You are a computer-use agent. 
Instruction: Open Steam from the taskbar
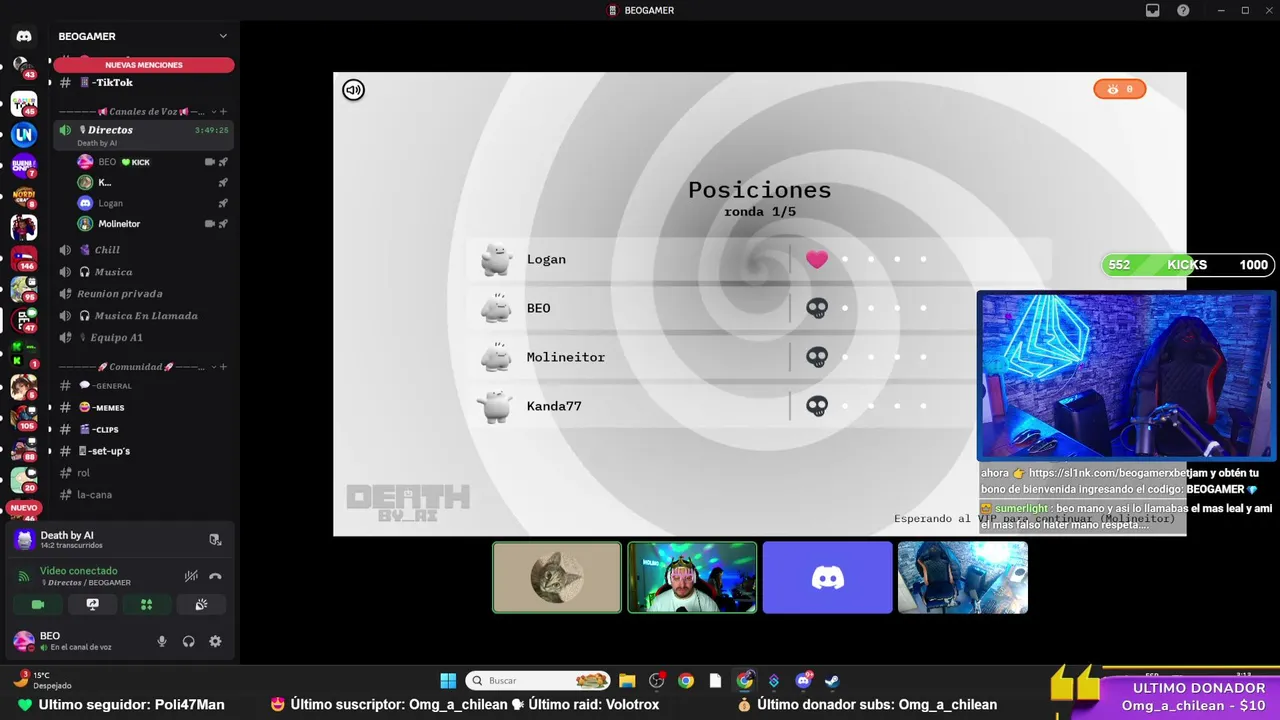832,681
